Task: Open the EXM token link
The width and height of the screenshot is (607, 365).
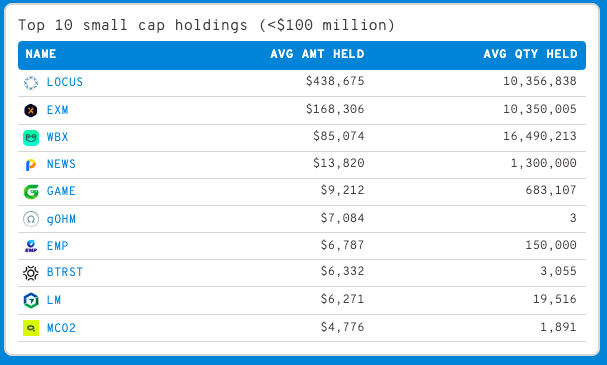Action: tap(57, 110)
